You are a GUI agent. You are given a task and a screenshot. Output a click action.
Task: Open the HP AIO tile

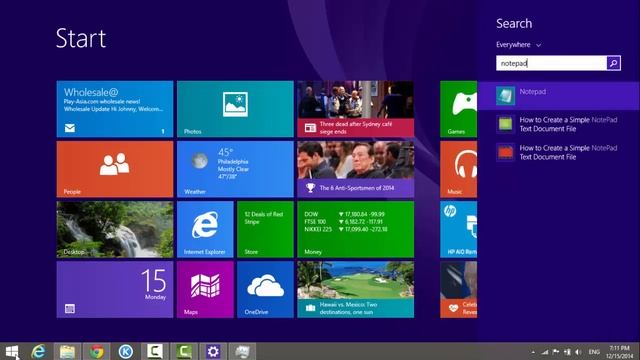pyautogui.click(x=458, y=229)
